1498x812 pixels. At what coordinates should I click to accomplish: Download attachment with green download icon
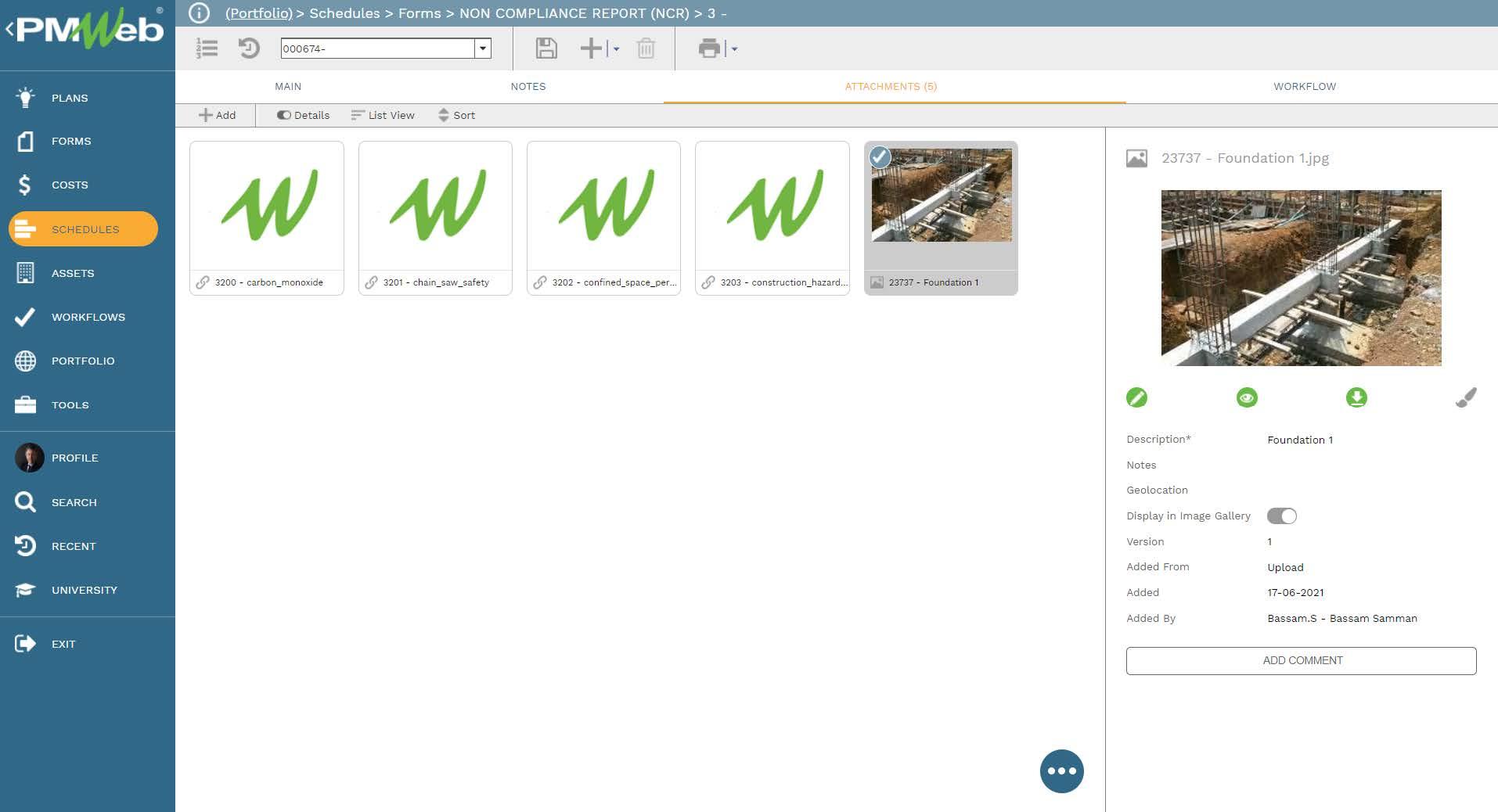[1356, 397]
